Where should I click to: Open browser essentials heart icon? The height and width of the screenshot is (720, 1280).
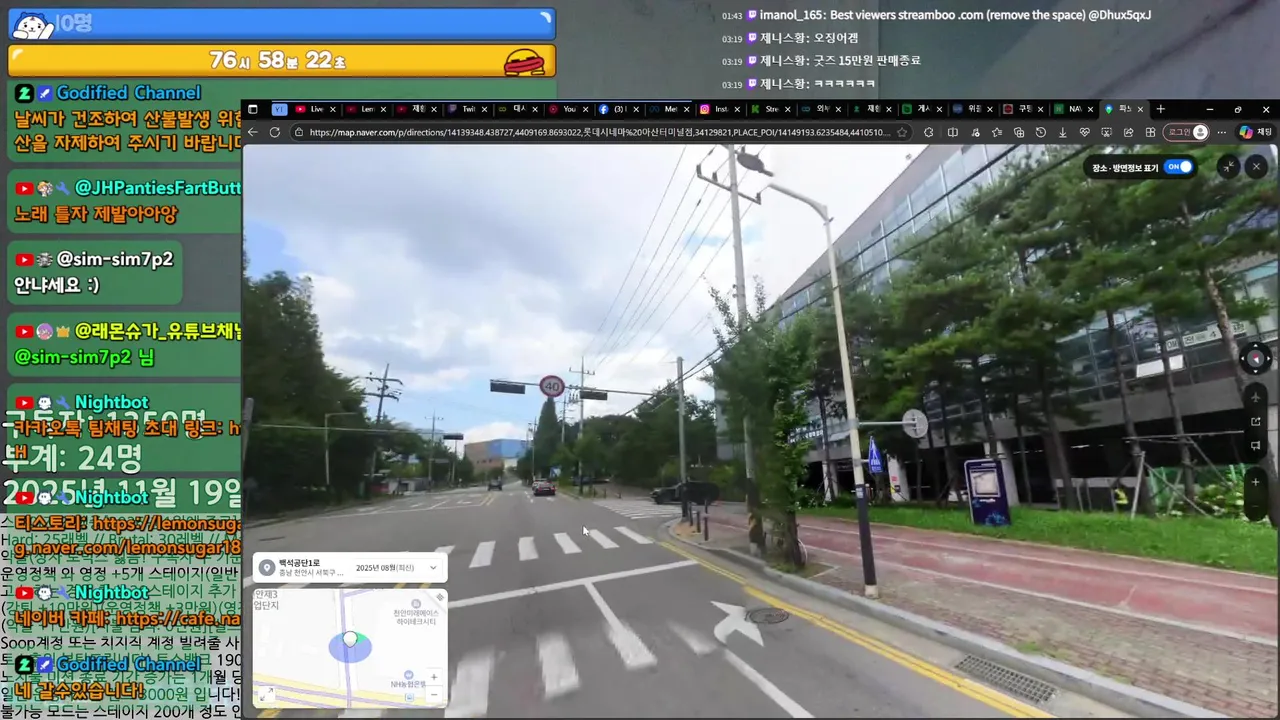point(1085,132)
